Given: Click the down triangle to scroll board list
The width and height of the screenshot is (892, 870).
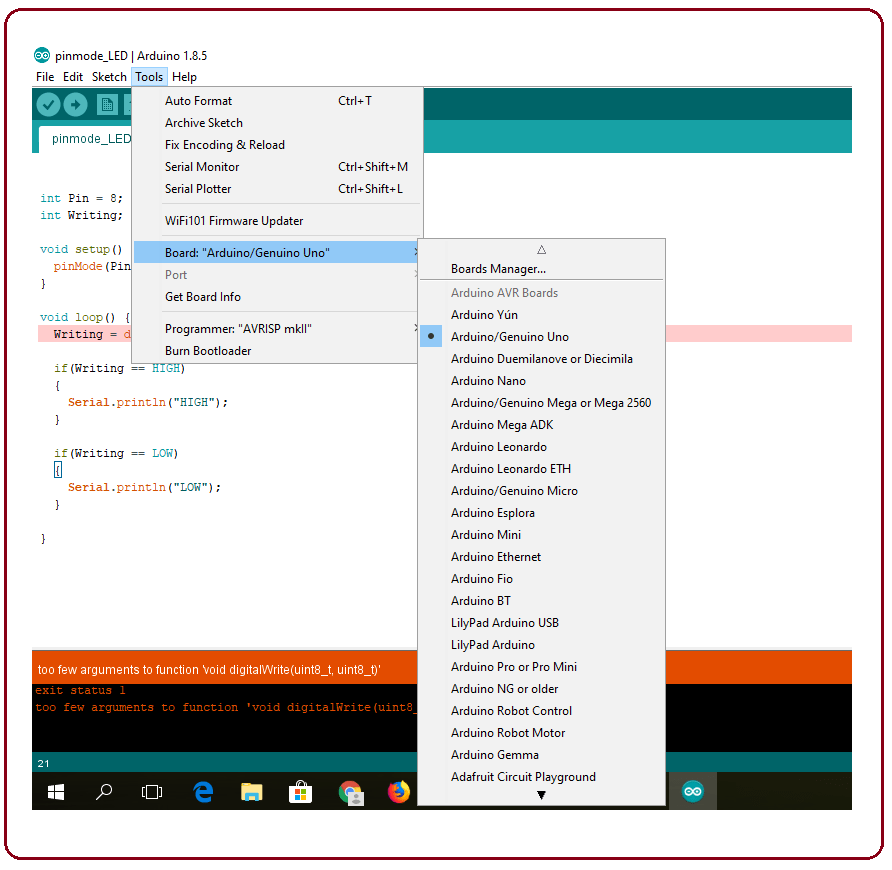Looking at the screenshot, I should [541, 793].
